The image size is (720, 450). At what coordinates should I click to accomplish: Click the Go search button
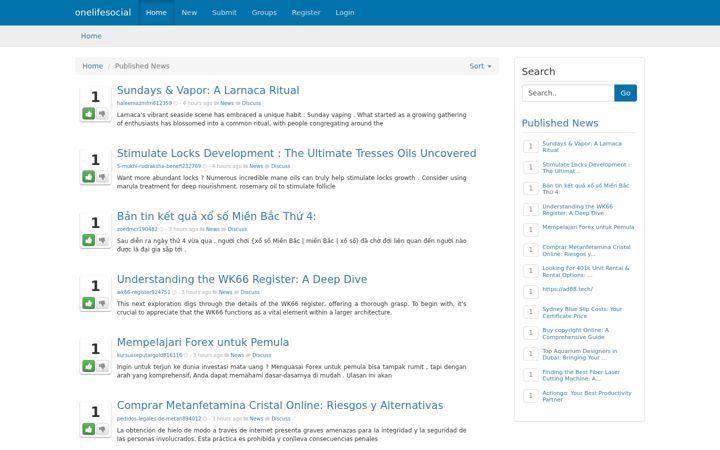coord(625,93)
